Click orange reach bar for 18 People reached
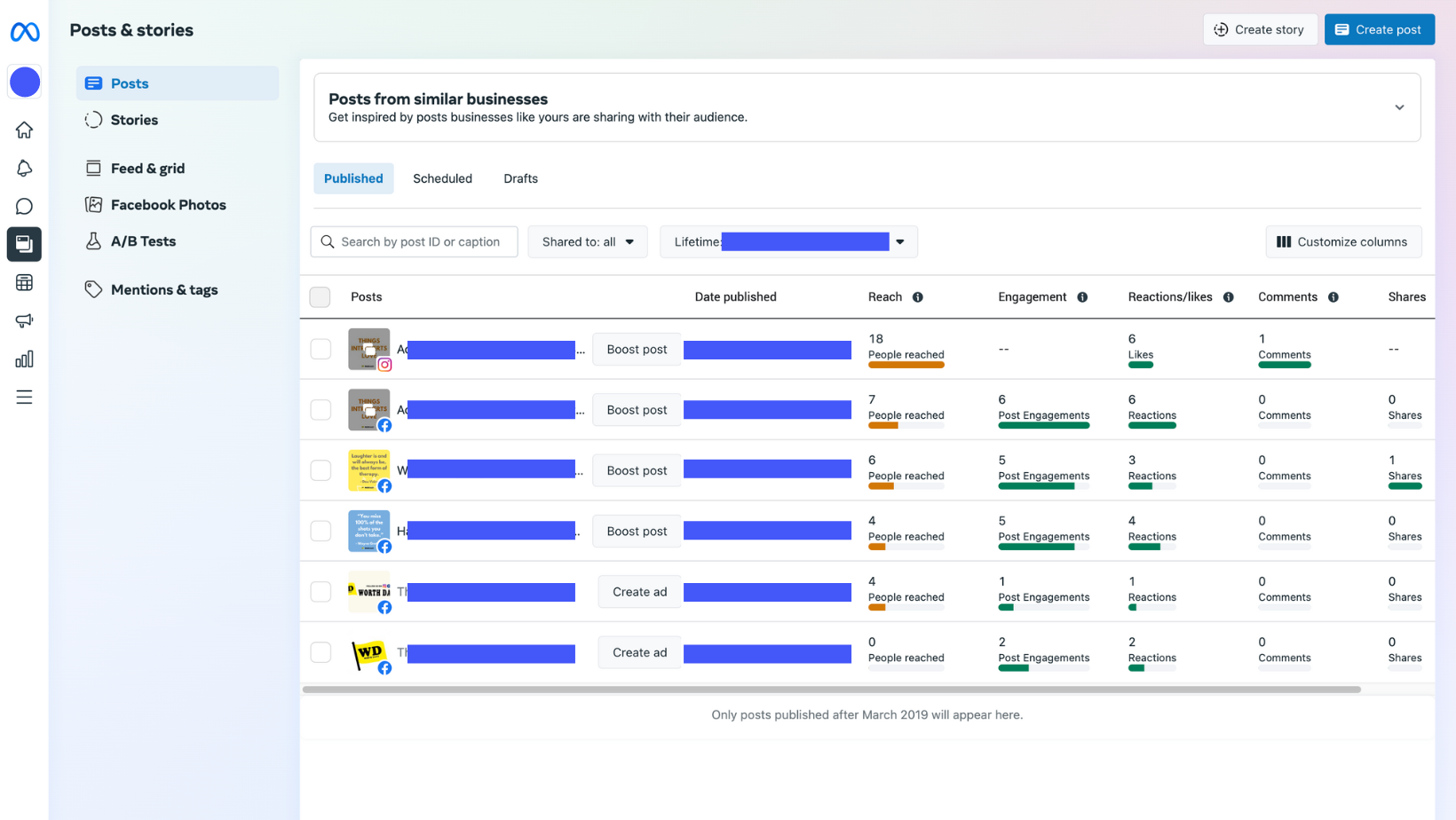Viewport: 1456px width, 820px height. point(906,365)
